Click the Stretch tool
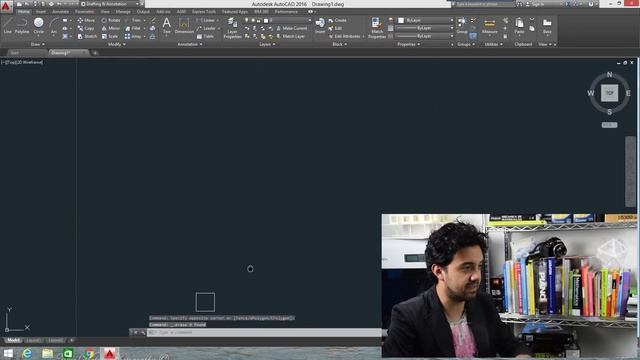Screen dimensions: 640x360 87,36
